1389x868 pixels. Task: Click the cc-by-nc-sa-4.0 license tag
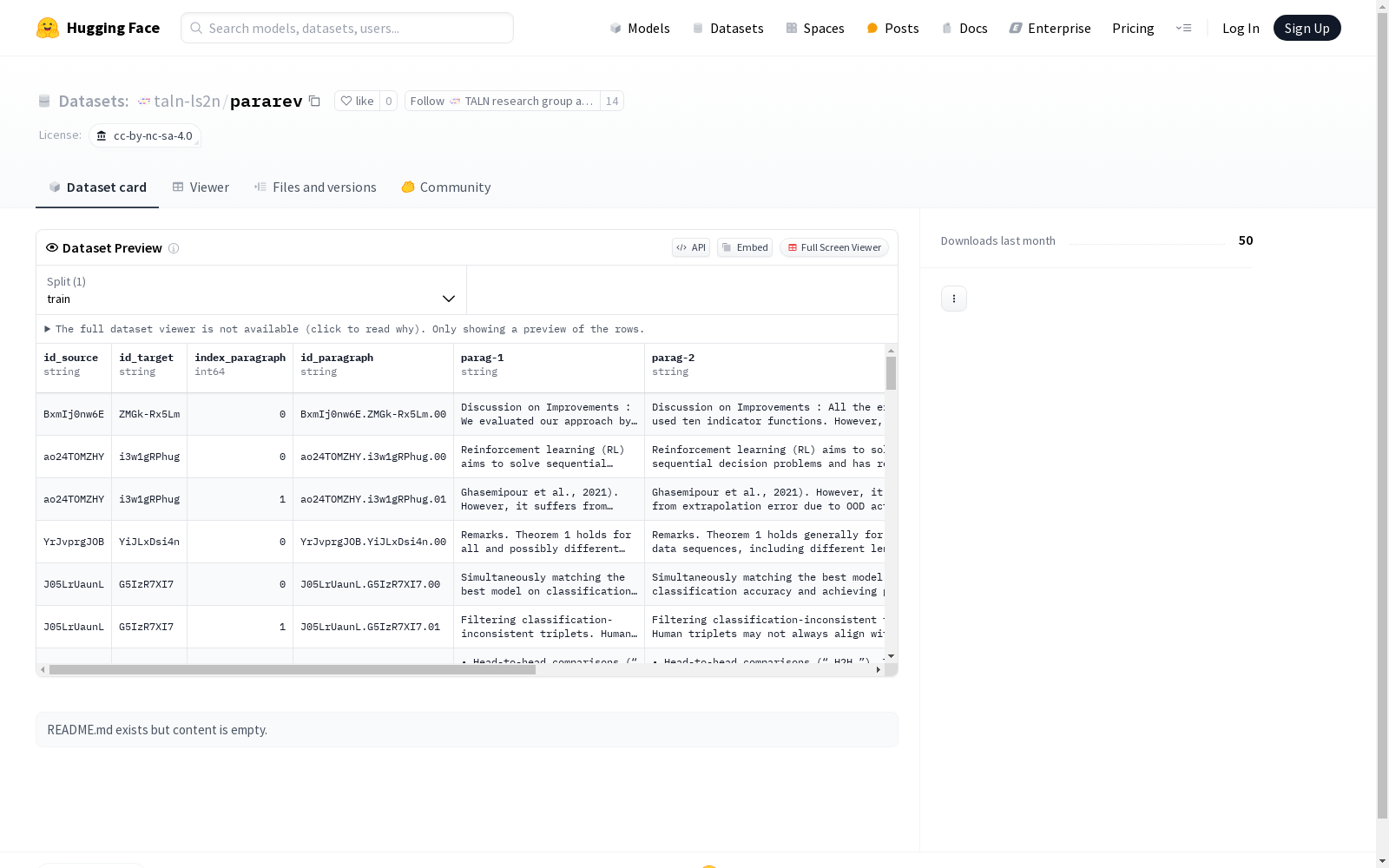point(145,136)
